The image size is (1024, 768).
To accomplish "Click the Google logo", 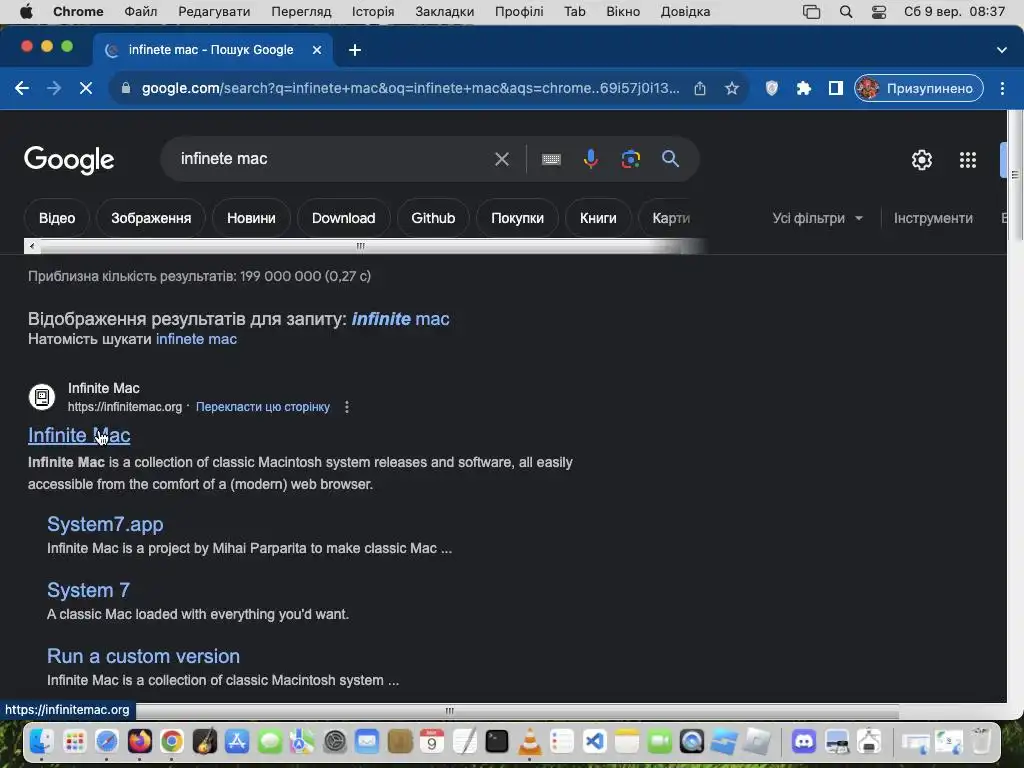I will click(69, 159).
